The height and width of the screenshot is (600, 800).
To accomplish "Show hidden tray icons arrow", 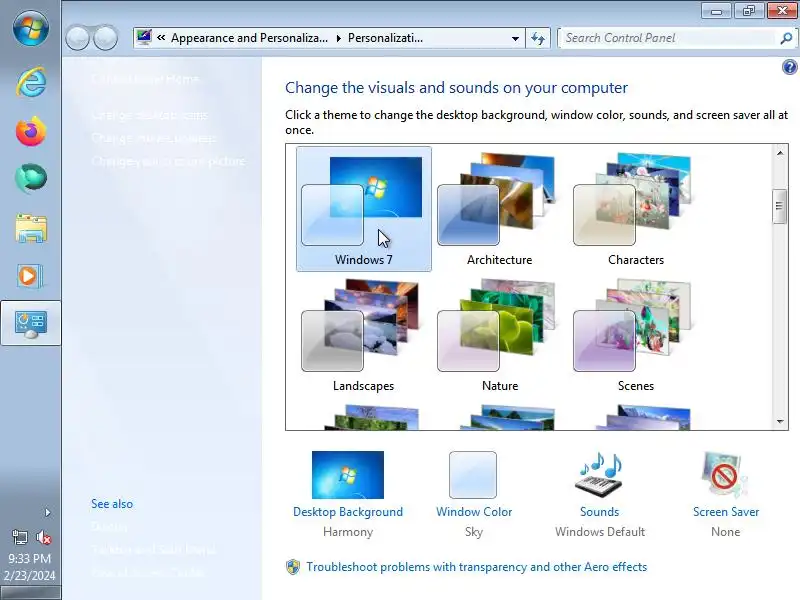I will pyautogui.click(x=47, y=512).
